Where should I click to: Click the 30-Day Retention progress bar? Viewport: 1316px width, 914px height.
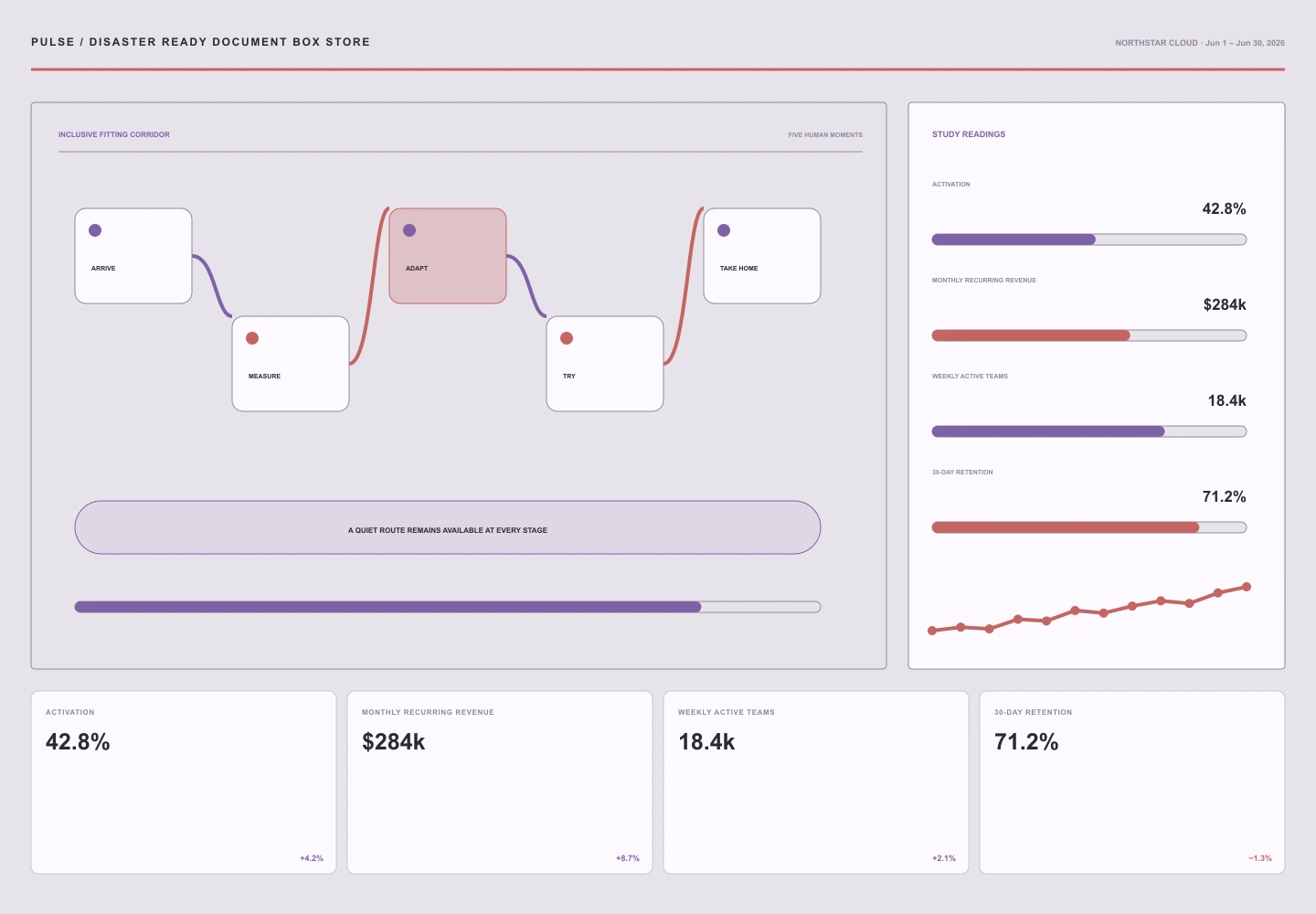pyautogui.click(x=1089, y=527)
